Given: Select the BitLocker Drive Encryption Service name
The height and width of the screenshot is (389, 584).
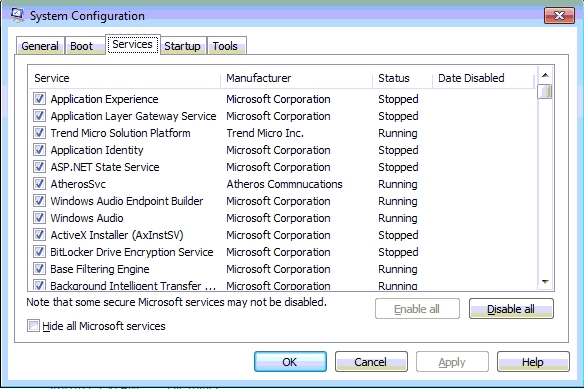Looking at the screenshot, I should pos(131,252).
